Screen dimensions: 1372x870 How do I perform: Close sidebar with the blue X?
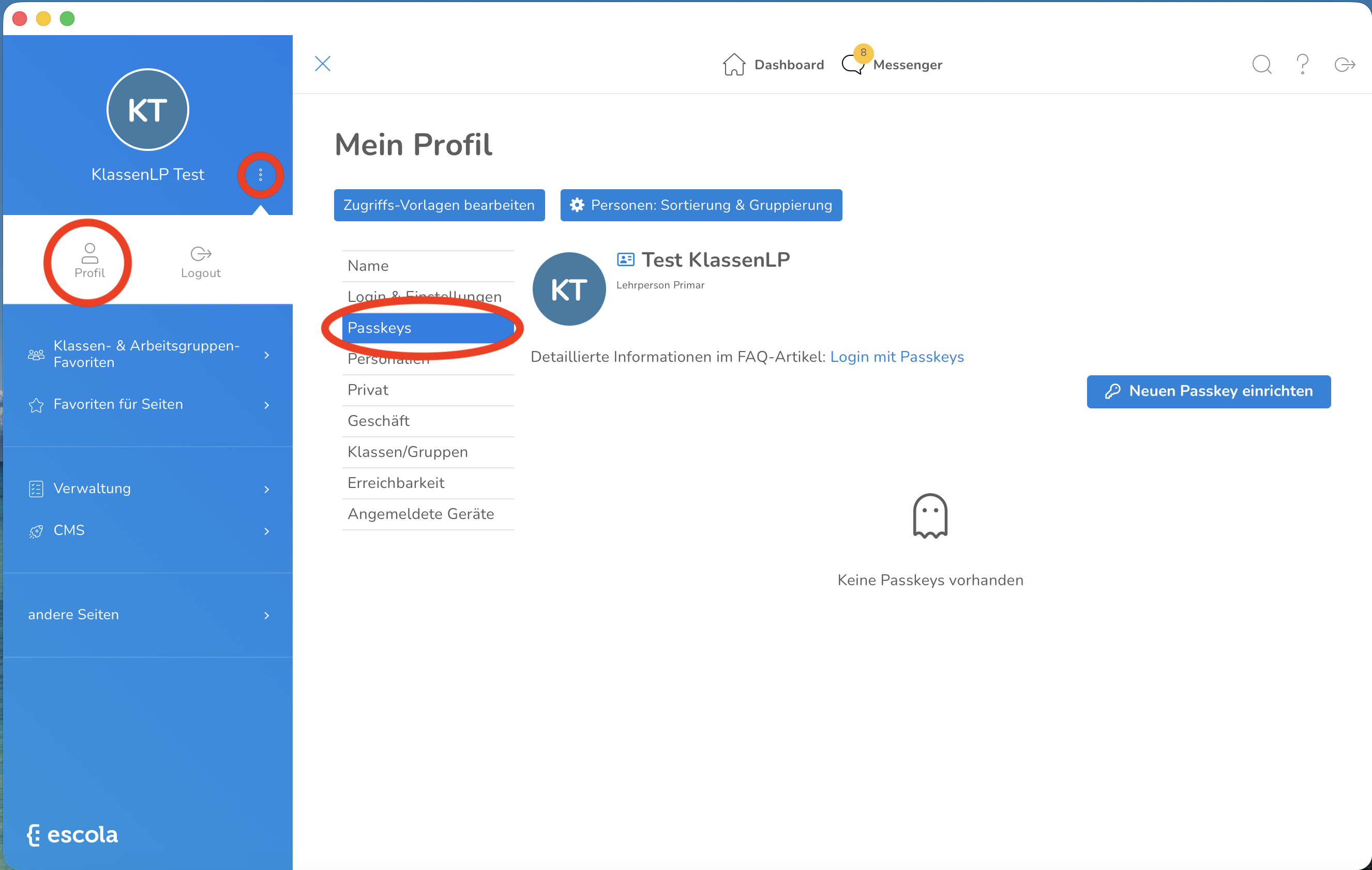point(323,64)
